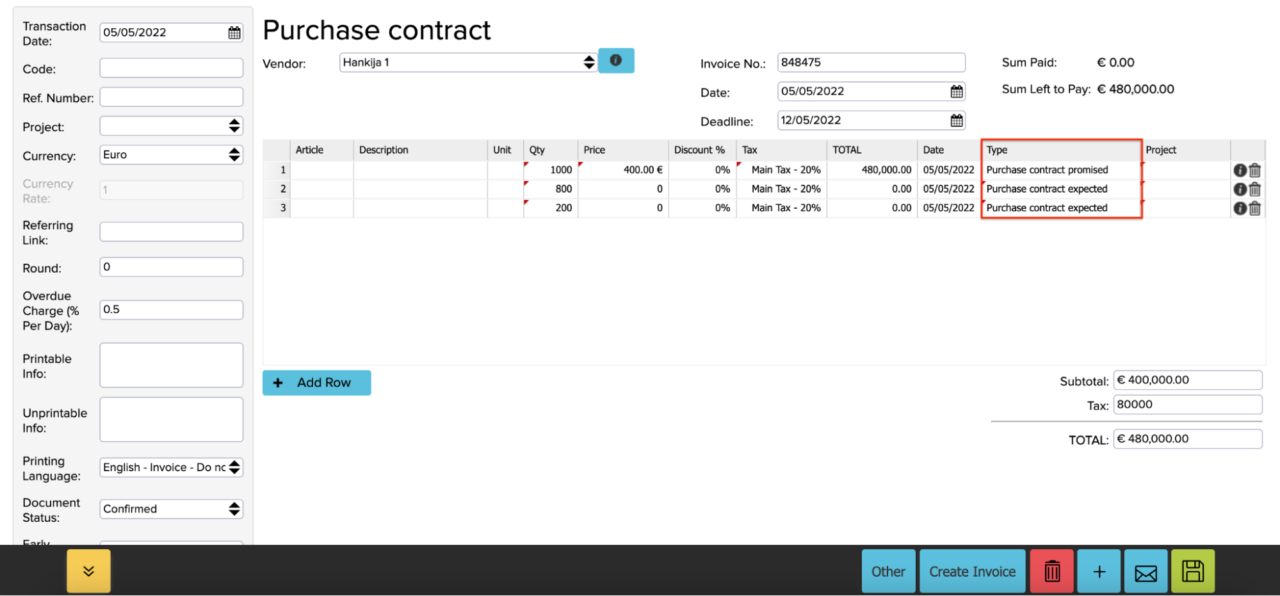
Task: Collapse panel with yellow double-chevron button
Action: pos(89,571)
